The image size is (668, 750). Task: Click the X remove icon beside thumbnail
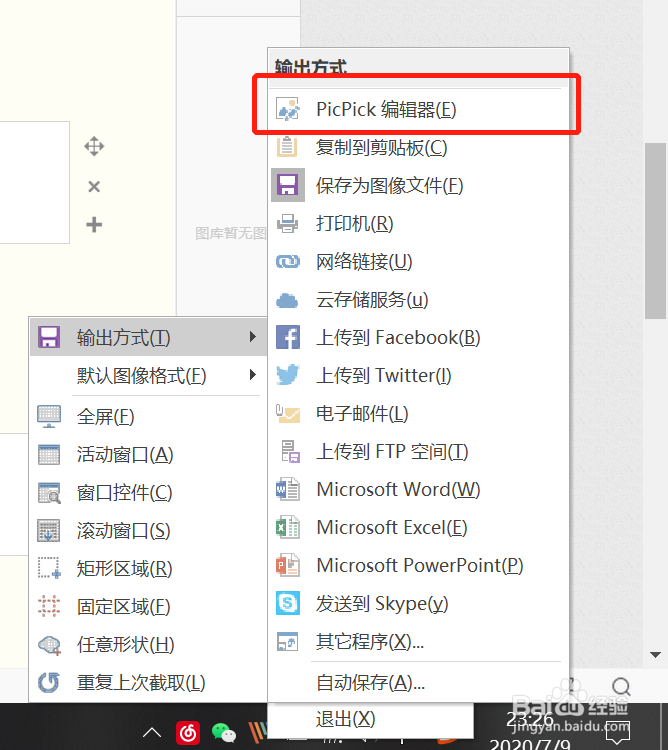pyautogui.click(x=94, y=187)
